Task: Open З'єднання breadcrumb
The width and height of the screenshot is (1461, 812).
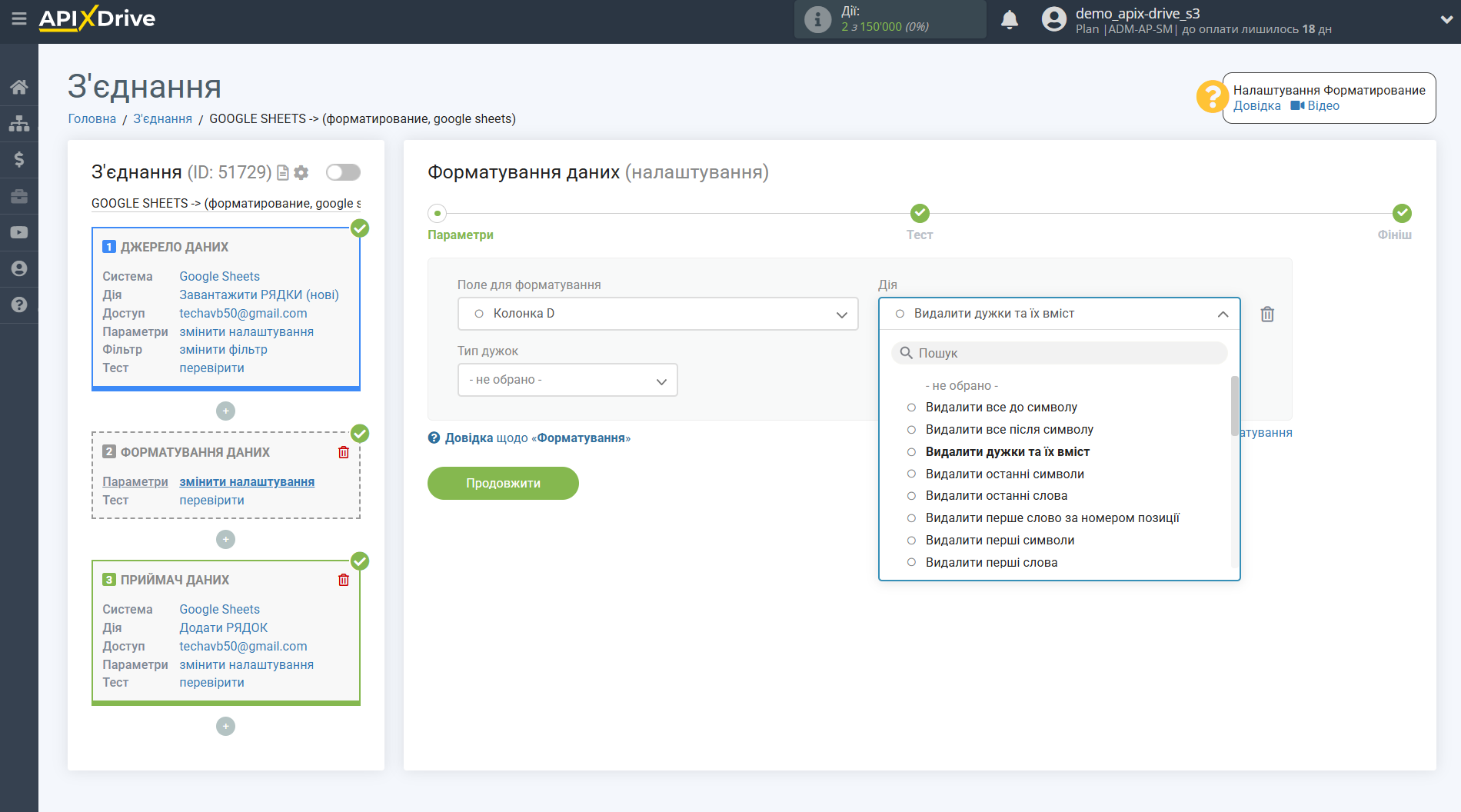Action: click(162, 119)
